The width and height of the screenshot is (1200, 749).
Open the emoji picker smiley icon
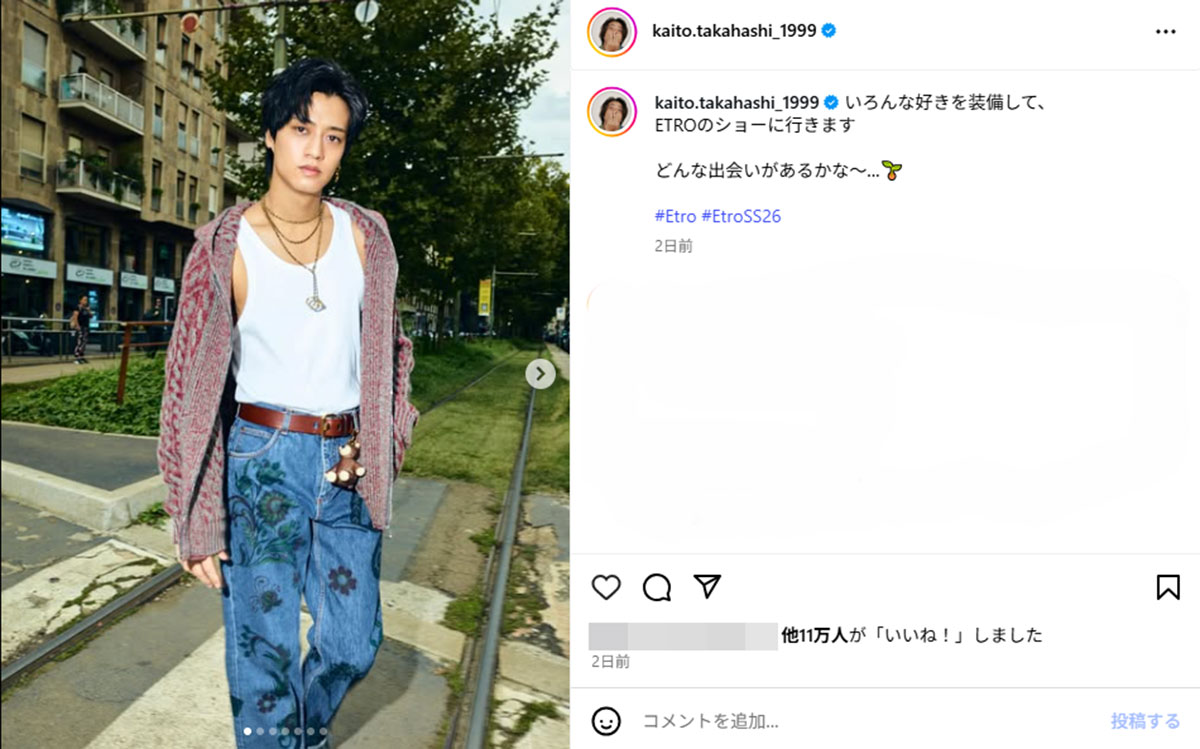606,721
